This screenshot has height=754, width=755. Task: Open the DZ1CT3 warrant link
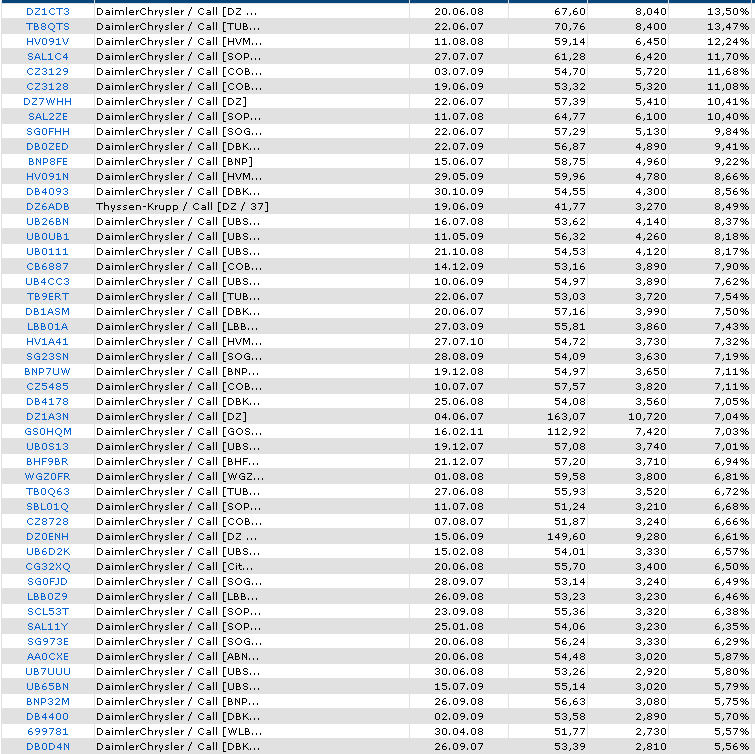[48, 12]
